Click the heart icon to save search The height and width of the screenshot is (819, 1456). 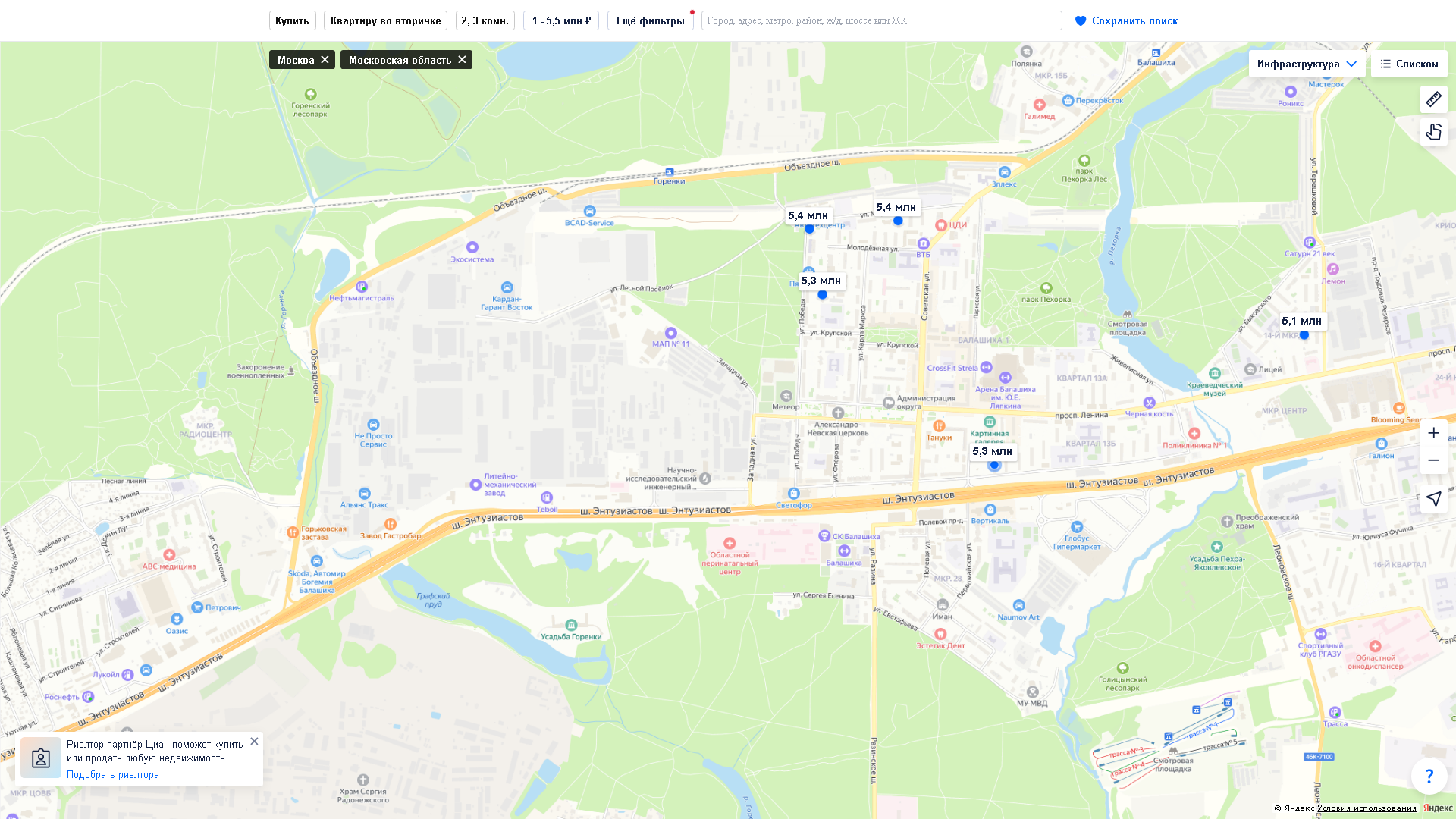[1081, 21]
